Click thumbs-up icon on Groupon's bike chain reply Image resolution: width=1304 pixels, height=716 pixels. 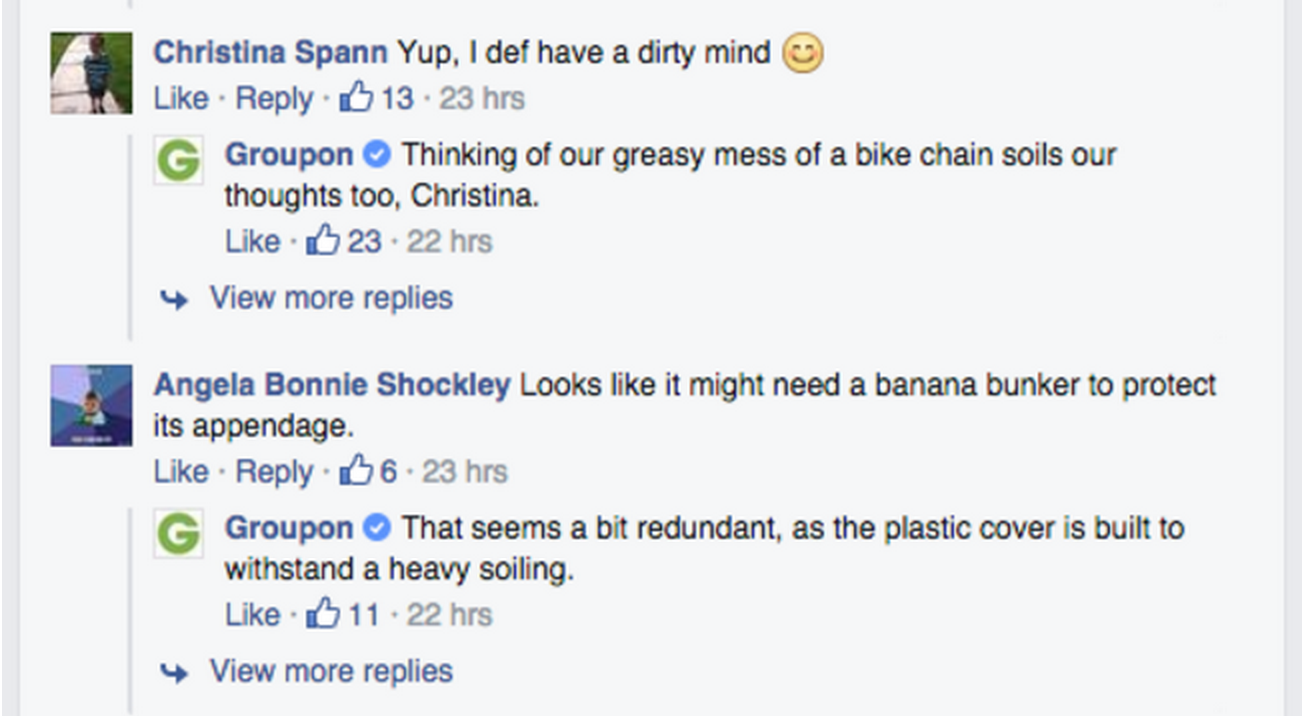coord(323,240)
